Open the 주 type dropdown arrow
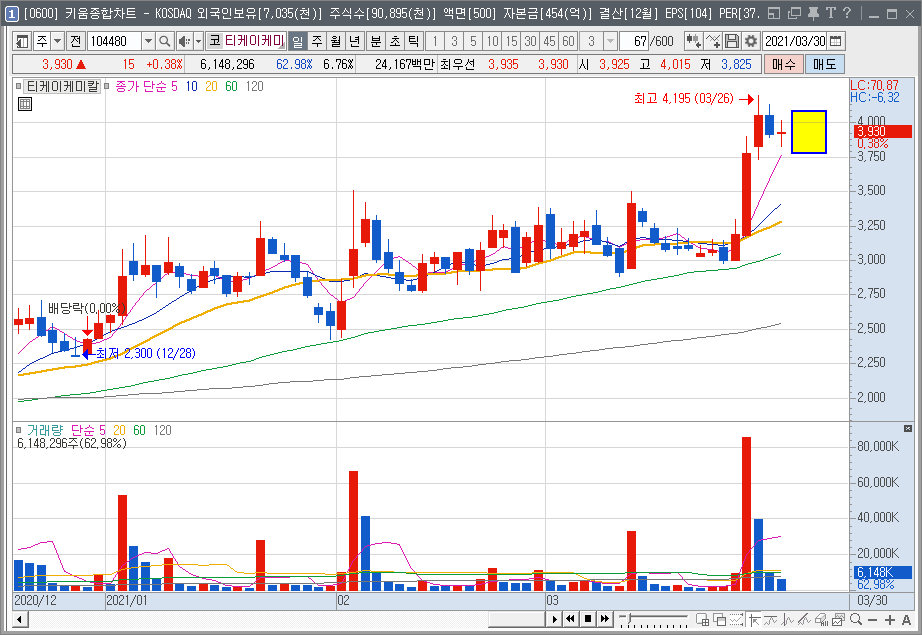 58,41
